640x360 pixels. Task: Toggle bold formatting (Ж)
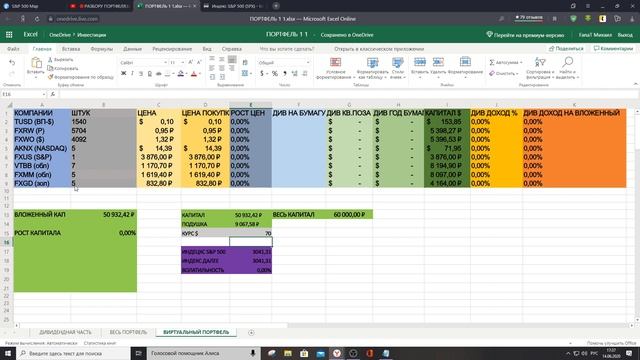pos(124,73)
